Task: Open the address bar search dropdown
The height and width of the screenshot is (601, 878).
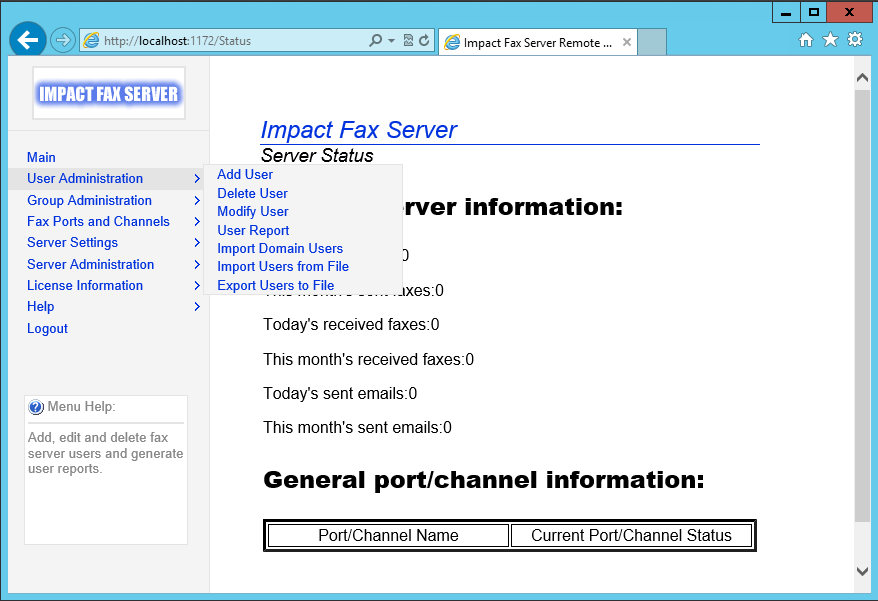Action: pos(388,39)
